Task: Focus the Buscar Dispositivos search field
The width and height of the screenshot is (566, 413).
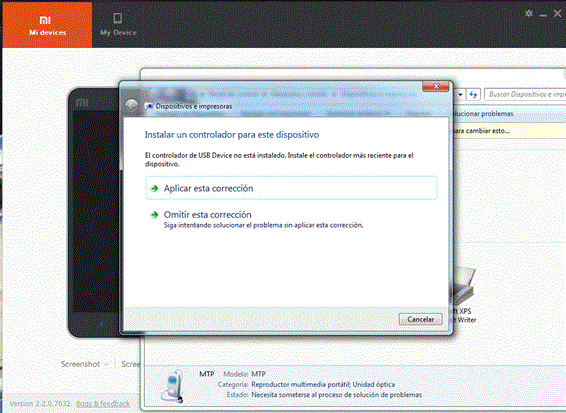Action: (x=525, y=95)
